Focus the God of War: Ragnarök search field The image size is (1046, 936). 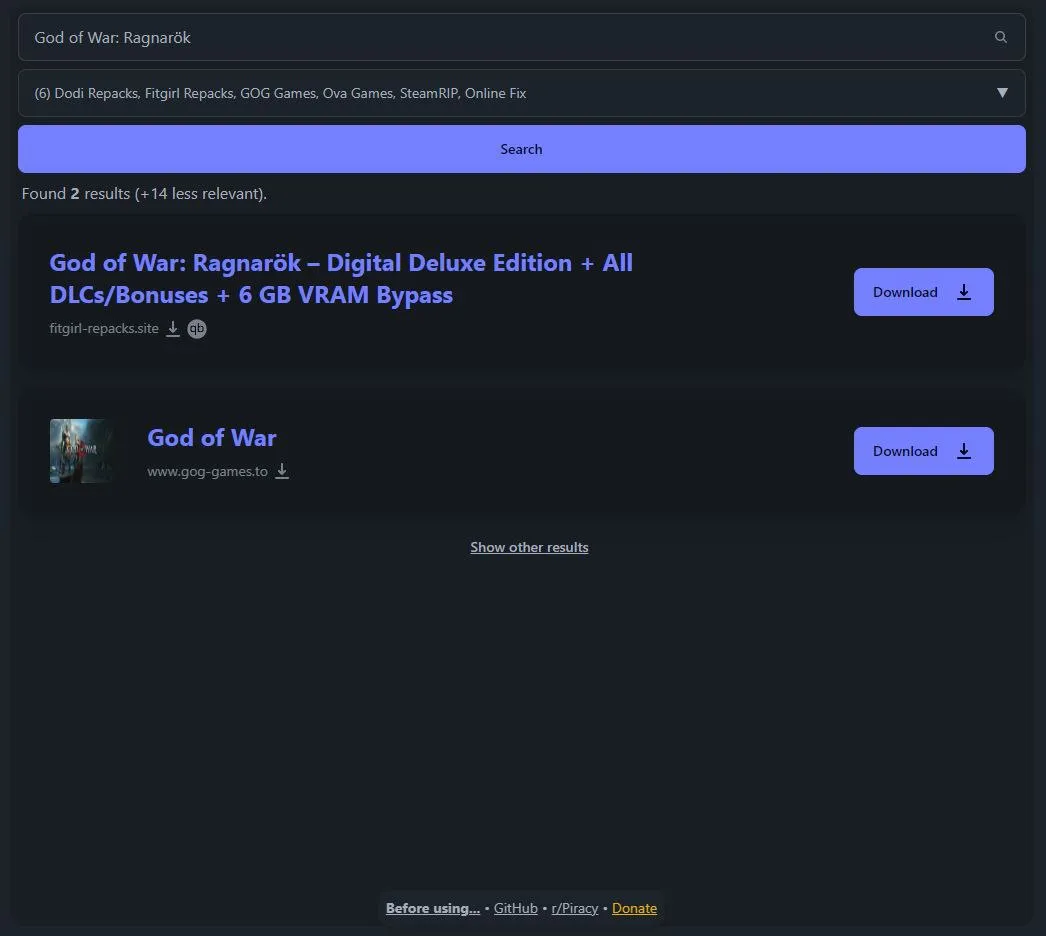pyautogui.click(x=521, y=37)
